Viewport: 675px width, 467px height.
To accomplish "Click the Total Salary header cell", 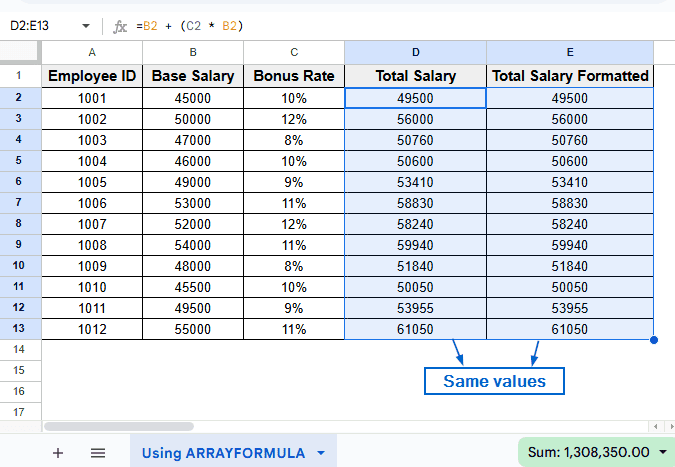I will 415,76.
